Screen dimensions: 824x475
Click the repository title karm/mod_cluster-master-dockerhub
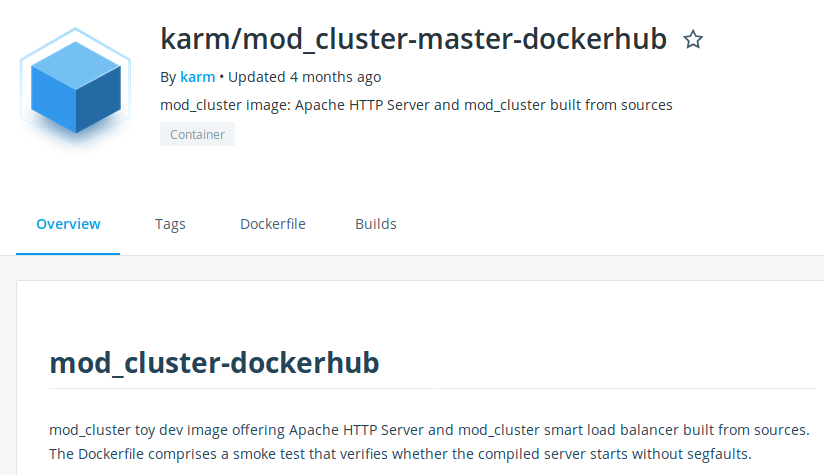414,39
